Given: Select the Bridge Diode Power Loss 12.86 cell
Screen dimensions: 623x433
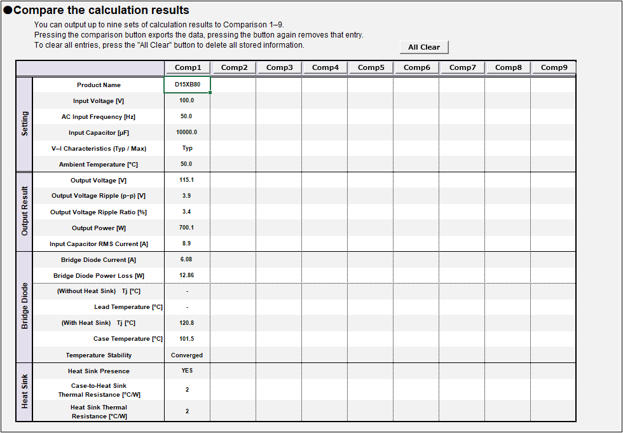Looking at the screenshot, I should tap(187, 275).
